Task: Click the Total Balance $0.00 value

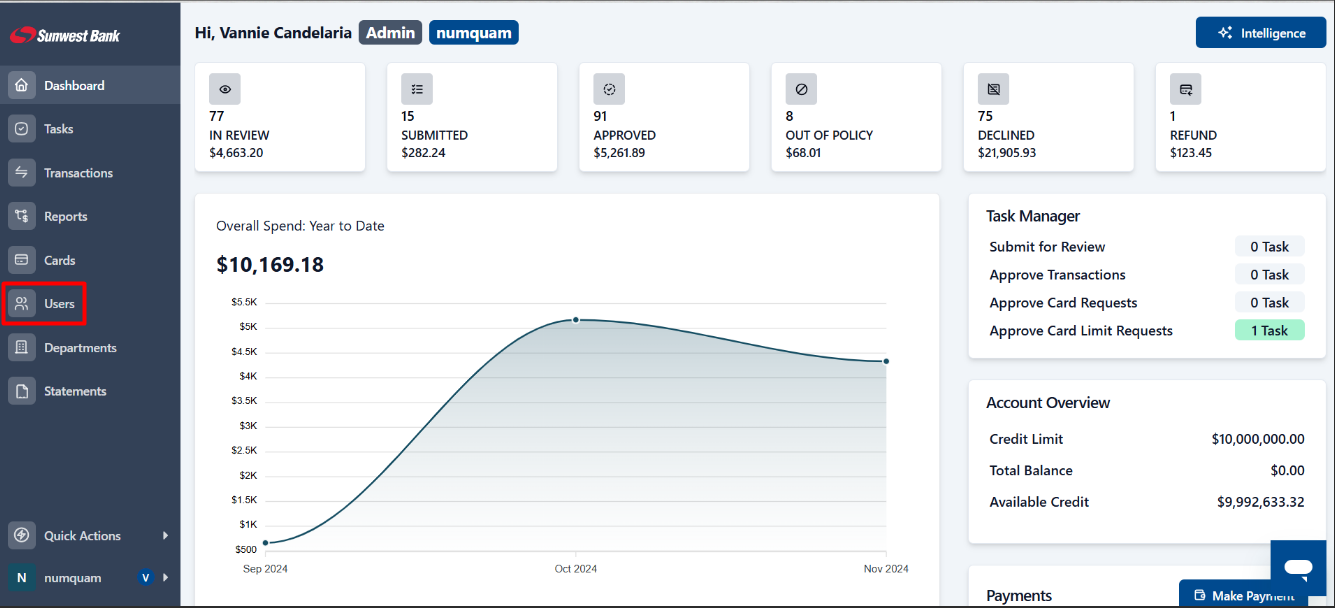Action: pos(1288,470)
